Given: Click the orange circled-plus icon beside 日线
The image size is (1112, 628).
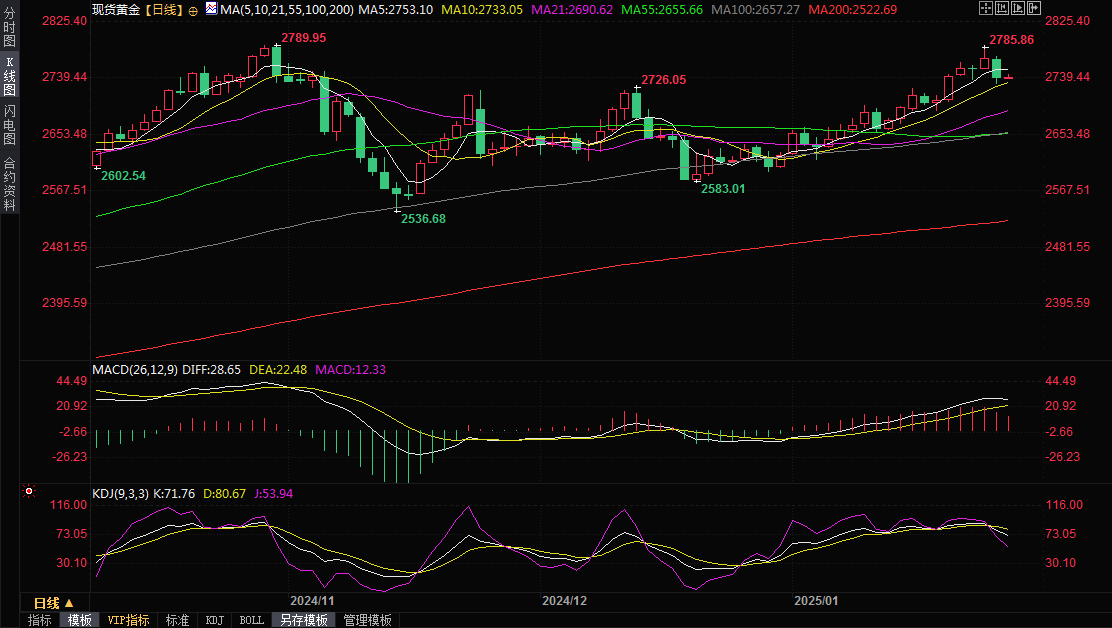Looking at the screenshot, I should point(193,11).
